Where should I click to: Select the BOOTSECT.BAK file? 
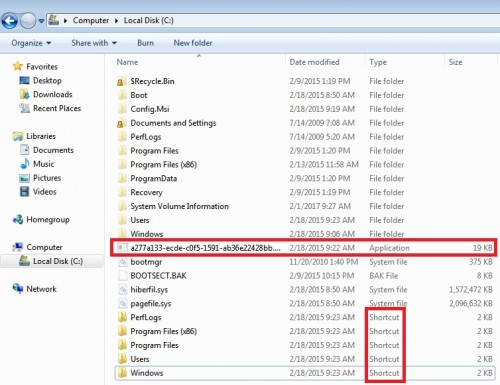pyautogui.click(x=158, y=276)
